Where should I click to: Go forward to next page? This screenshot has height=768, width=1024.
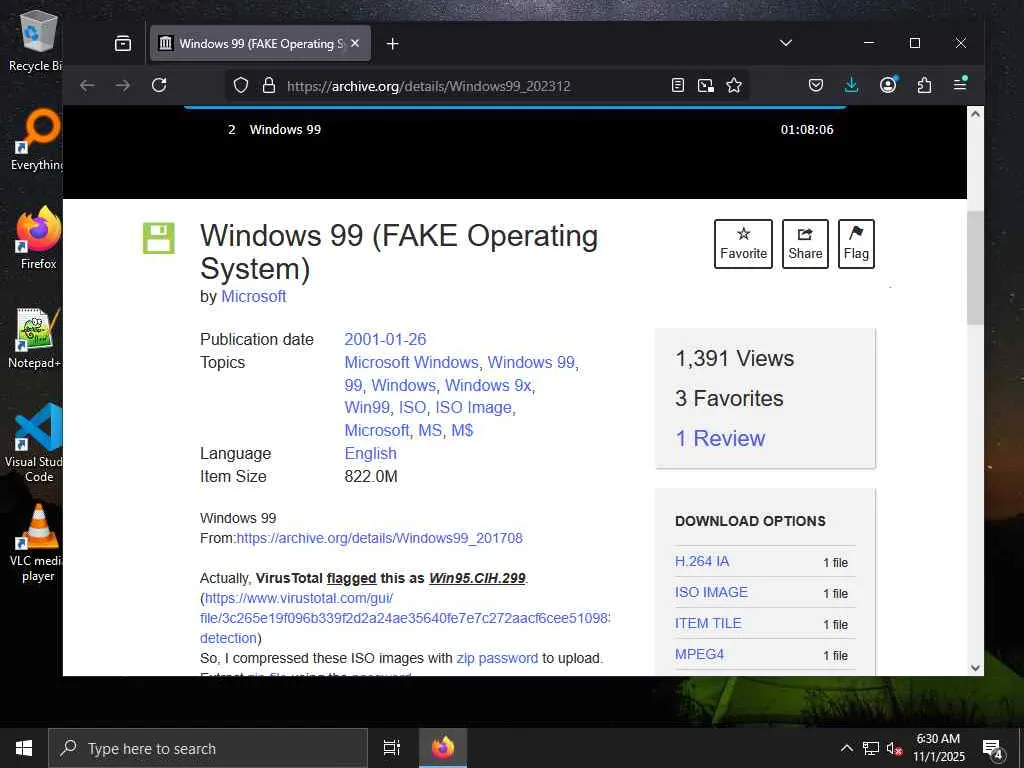pyautogui.click(x=123, y=86)
